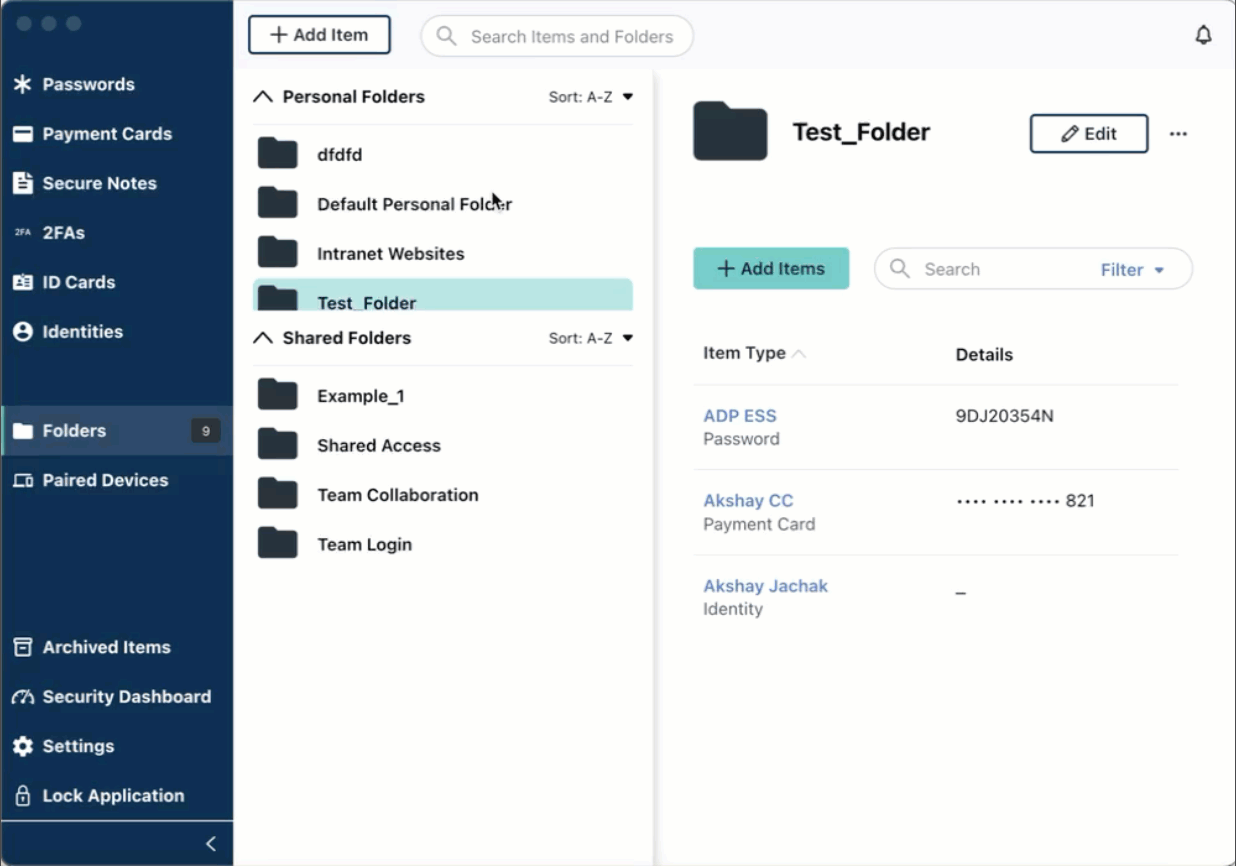The width and height of the screenshot is (1236, 866).
Task: Switch to the Folders section
Action: coord(75,430)
